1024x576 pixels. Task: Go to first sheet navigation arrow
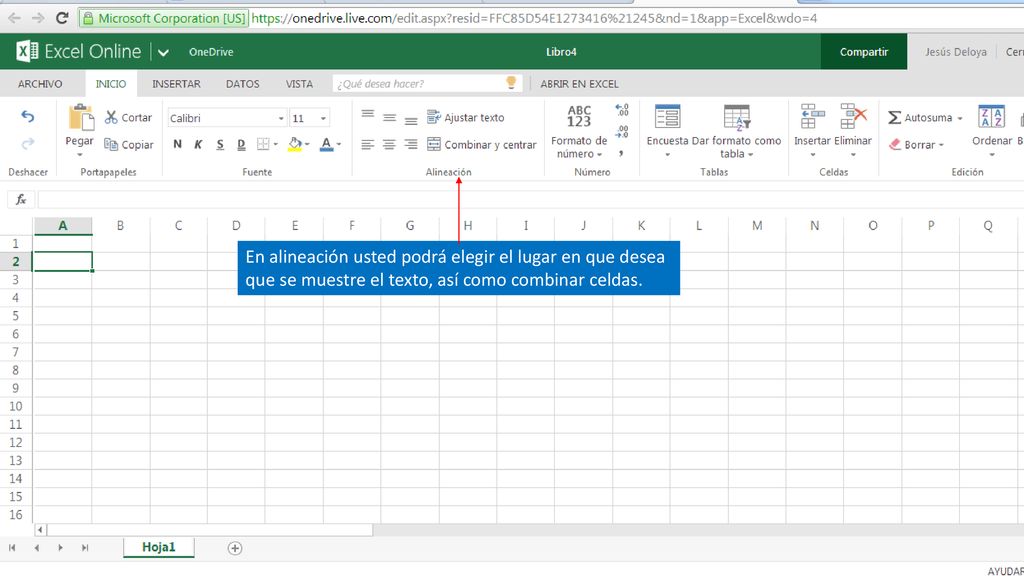click(x=12, y=548)
